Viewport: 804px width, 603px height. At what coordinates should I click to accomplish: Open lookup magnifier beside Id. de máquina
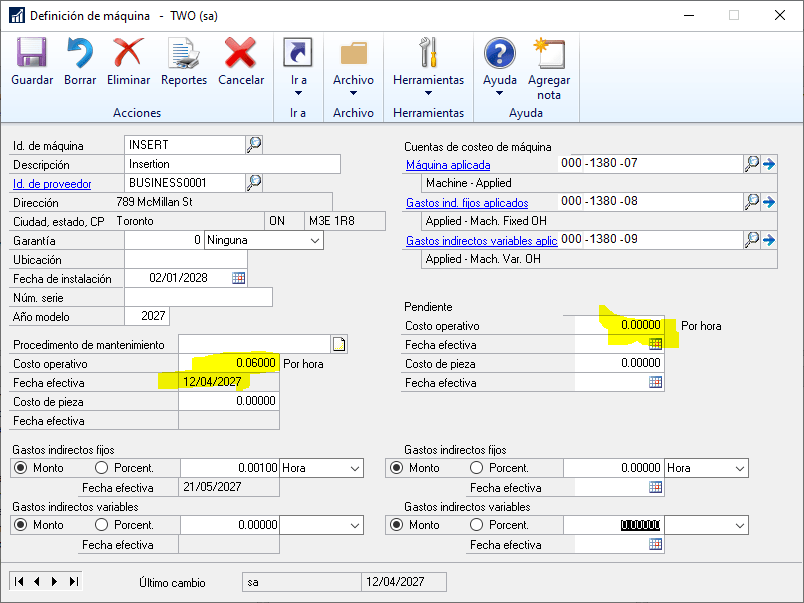254,145
